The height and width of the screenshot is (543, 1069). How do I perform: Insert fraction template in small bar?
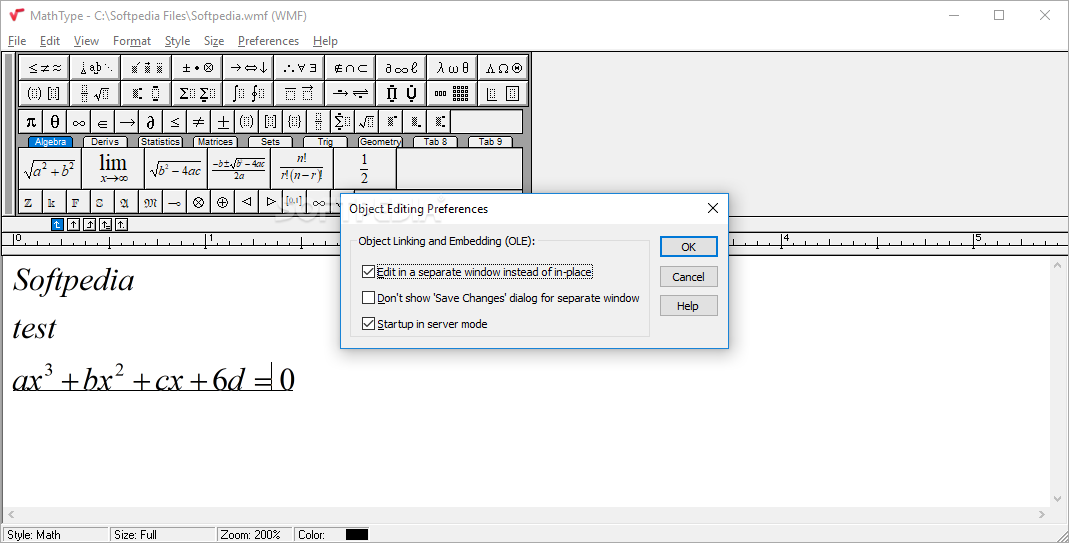coord(318,122)
